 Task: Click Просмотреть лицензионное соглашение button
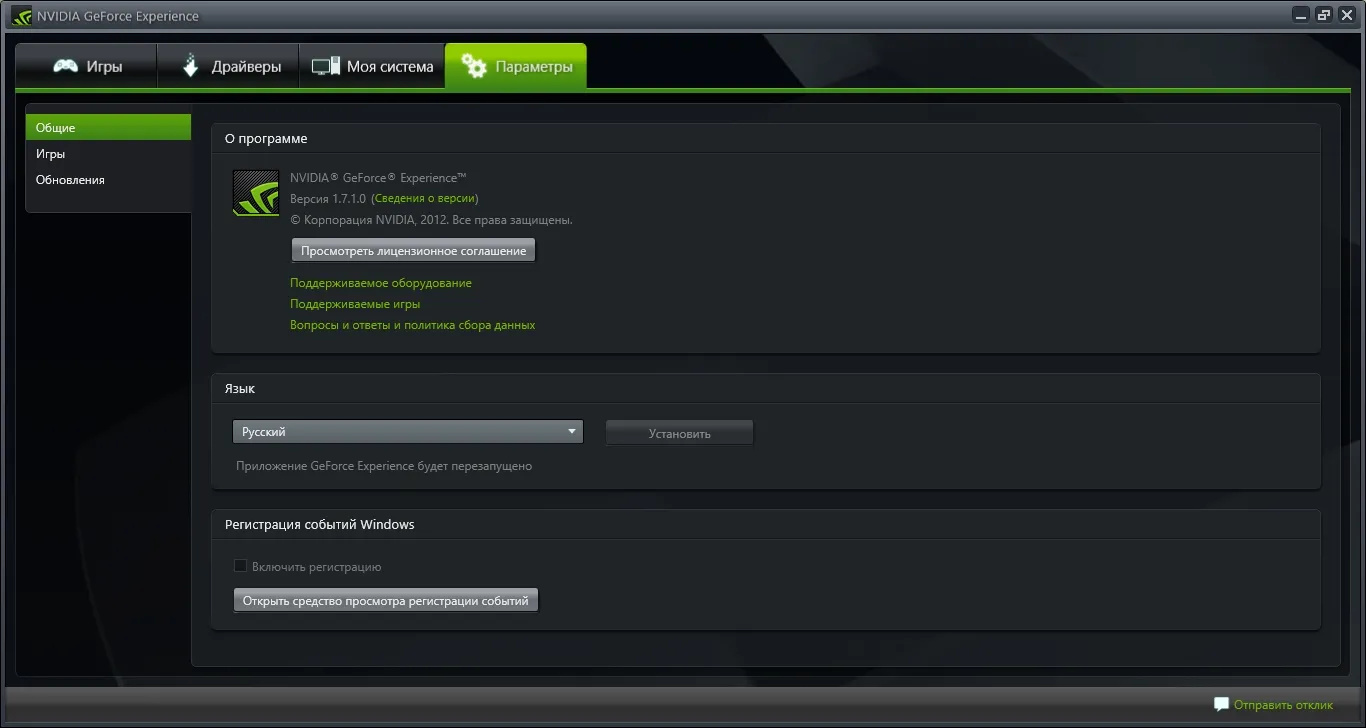[x=413, y=251]
